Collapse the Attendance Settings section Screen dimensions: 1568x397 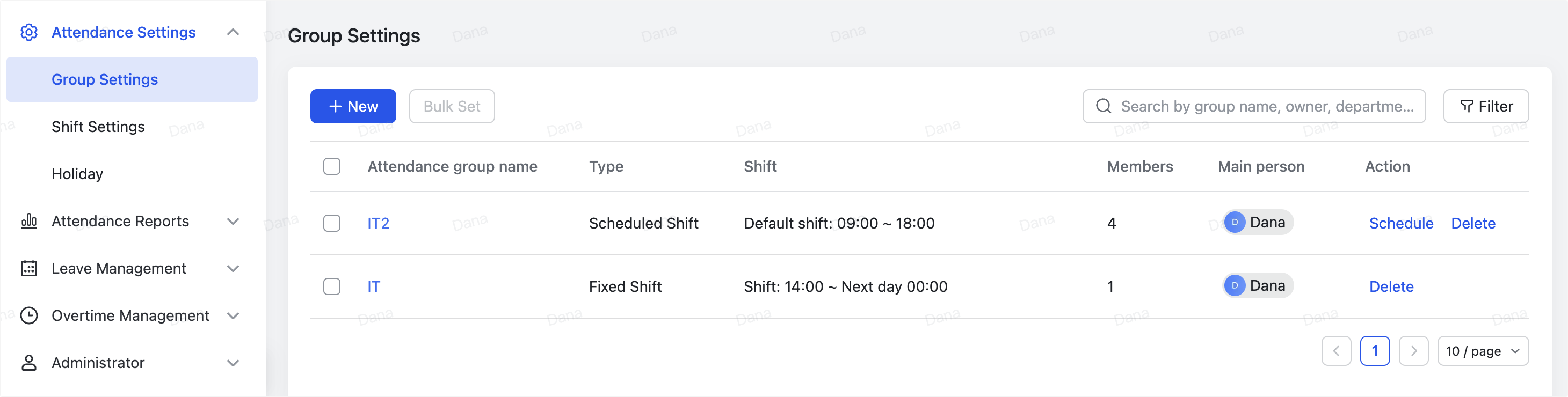pyautogui.click(x=233, y=32)
